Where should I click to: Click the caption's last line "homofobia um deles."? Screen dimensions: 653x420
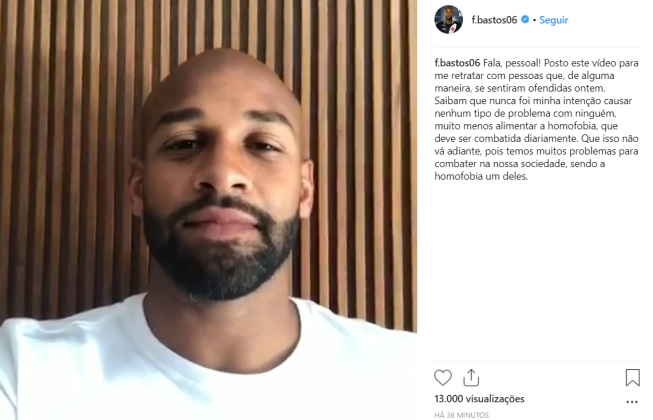(481, 176)
